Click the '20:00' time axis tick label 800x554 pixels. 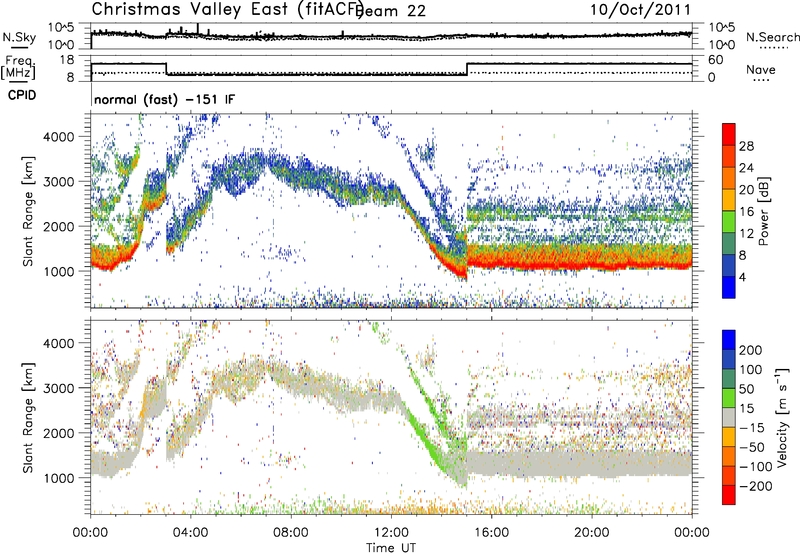tap(591, 532)
